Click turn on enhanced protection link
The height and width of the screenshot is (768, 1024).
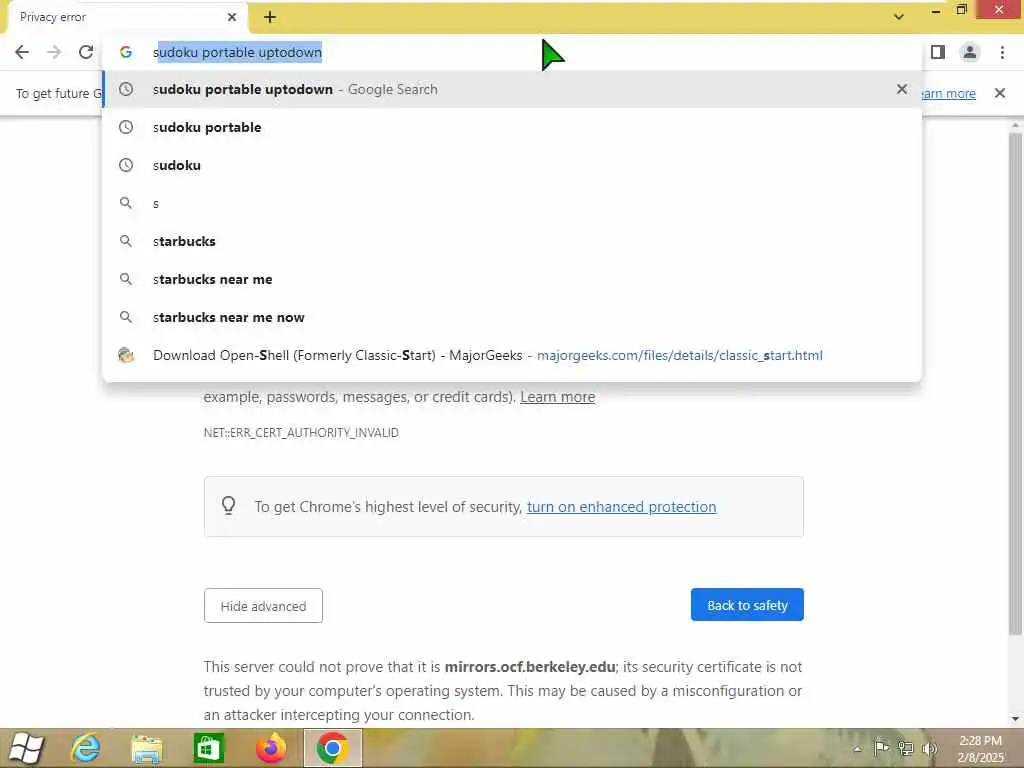621,507
